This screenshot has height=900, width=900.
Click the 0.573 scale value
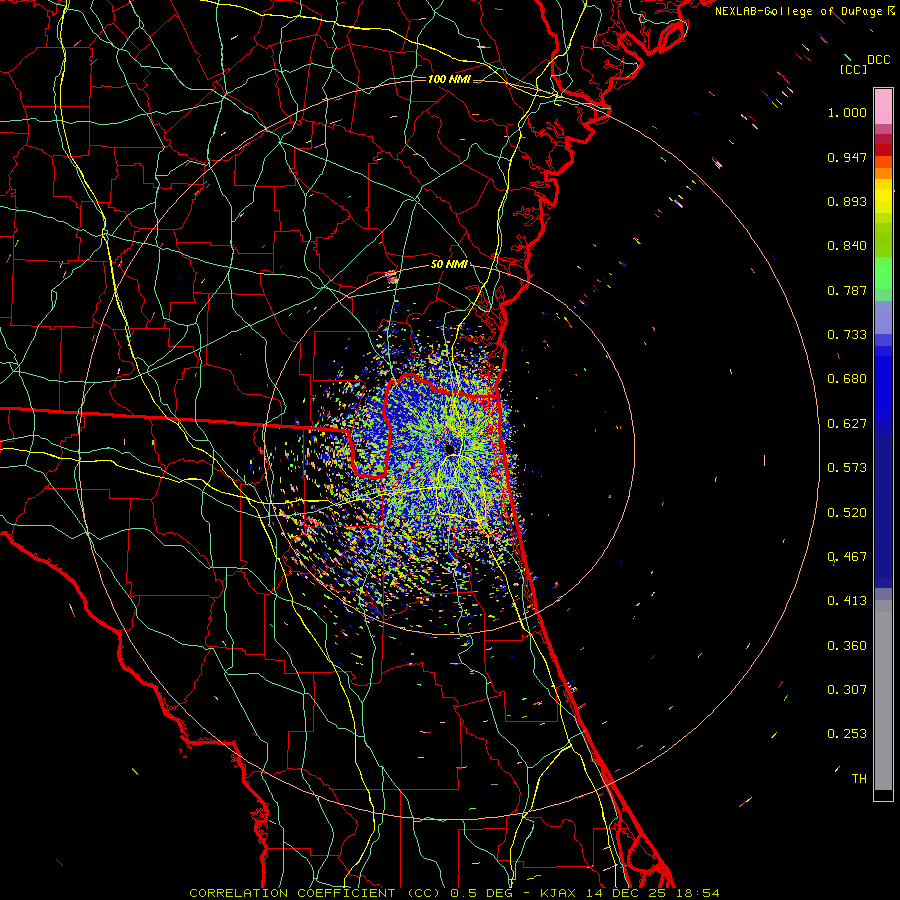pos(847,468)
